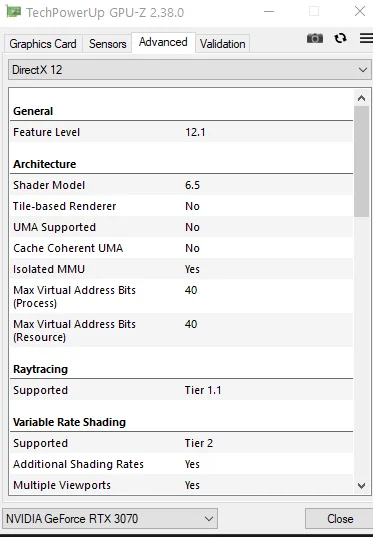Screen dimensions: 373x537
Task: Switch to the Sensors tab
Action: point(108,44)
